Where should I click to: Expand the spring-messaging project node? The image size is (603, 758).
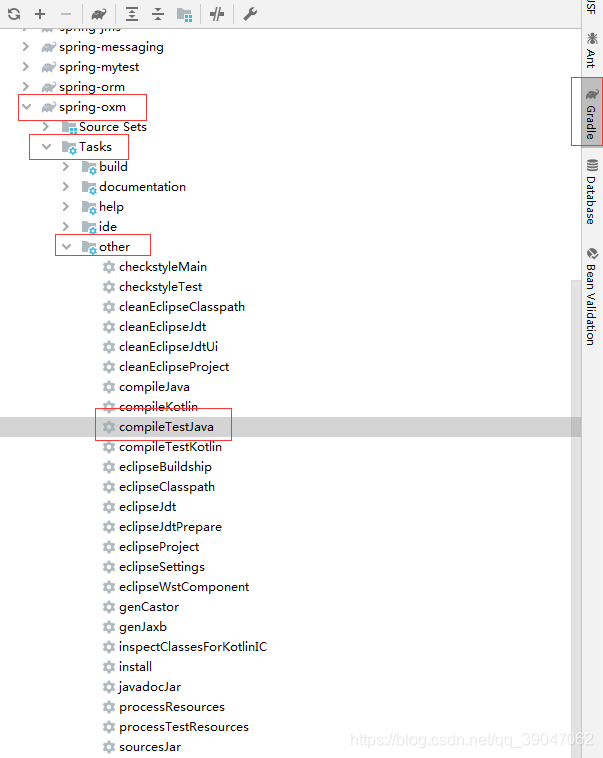point(26,47)
